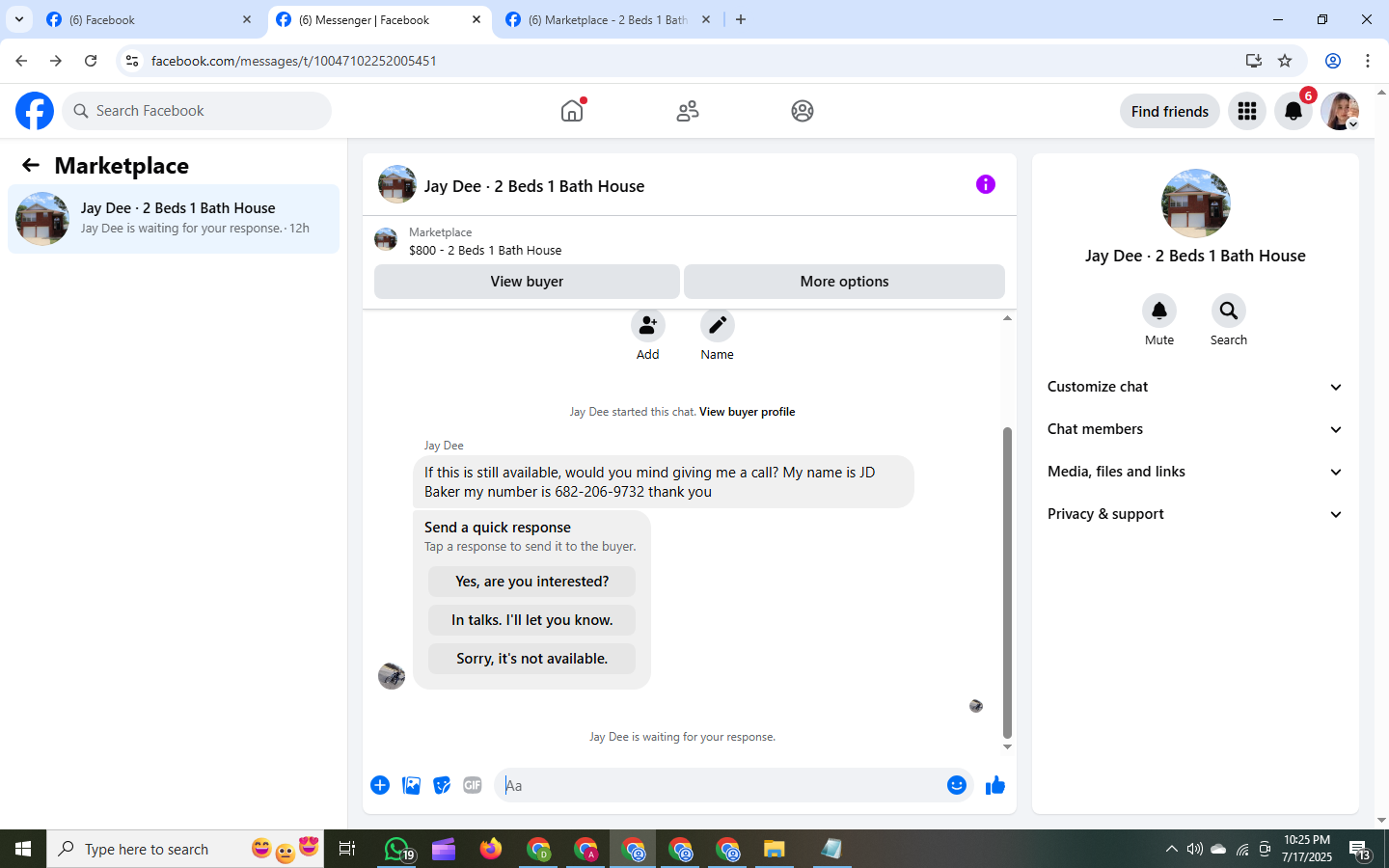Open the account avatar dropdown
This screenshot has height=868, width=1389.
[1340, 111]
